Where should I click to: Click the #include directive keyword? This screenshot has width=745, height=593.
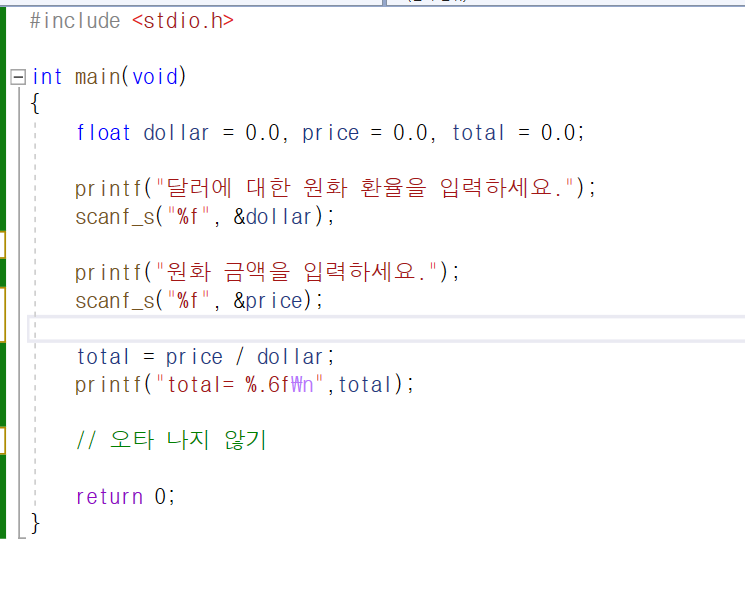(x=75, y=21)
